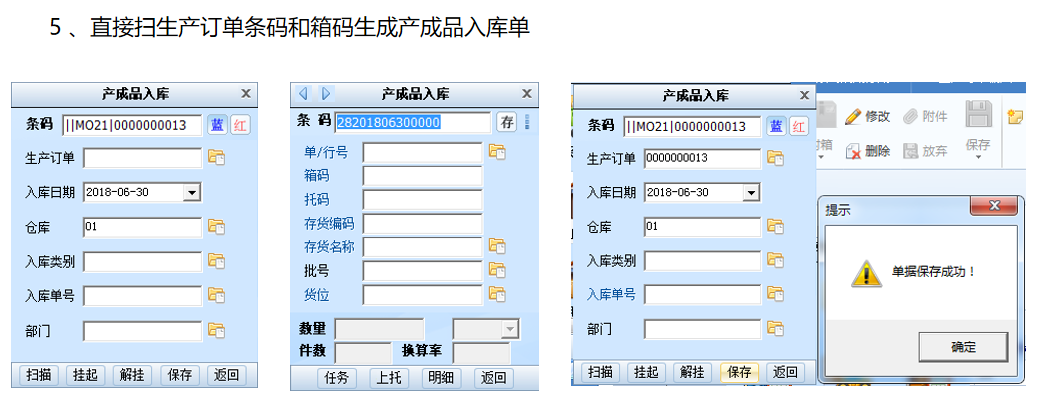Viewport: 1038px width, 399px height.
Task: Open 生产订单 lookup folder icon in right panel
Action: click(x=775, y=158)
